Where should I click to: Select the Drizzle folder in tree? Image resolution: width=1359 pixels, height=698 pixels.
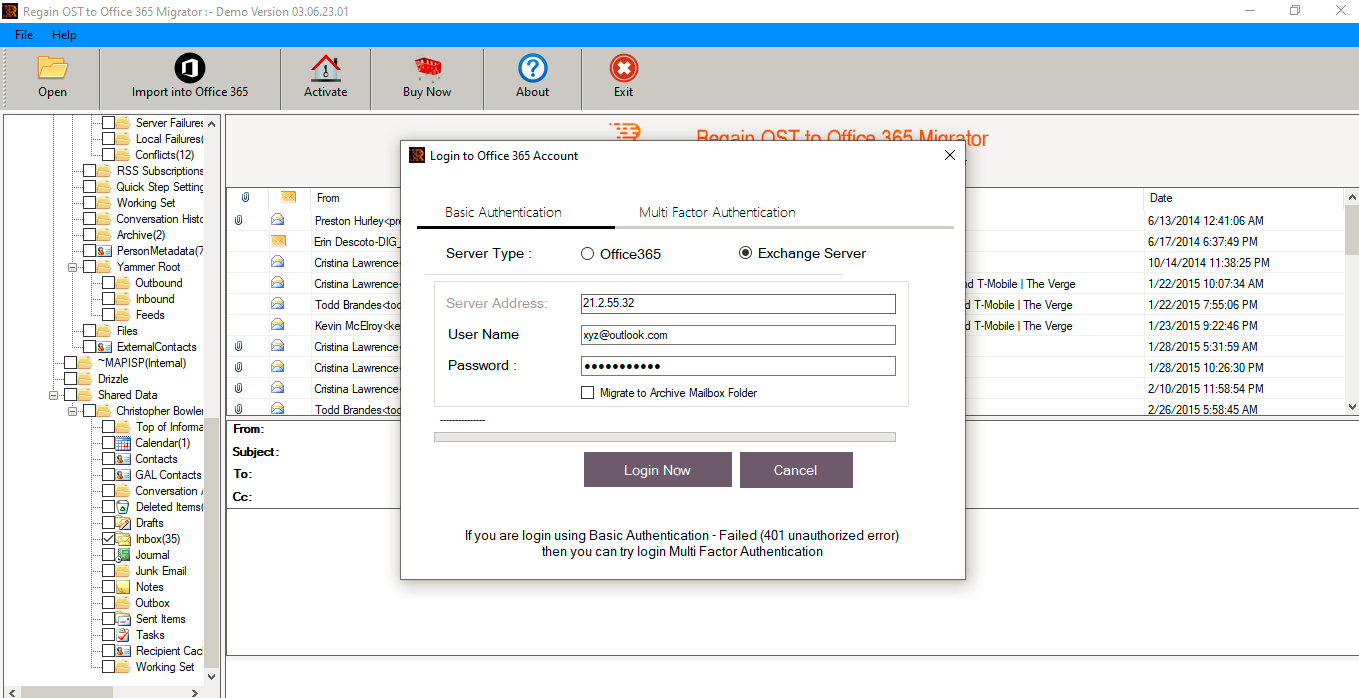[113, 379]
